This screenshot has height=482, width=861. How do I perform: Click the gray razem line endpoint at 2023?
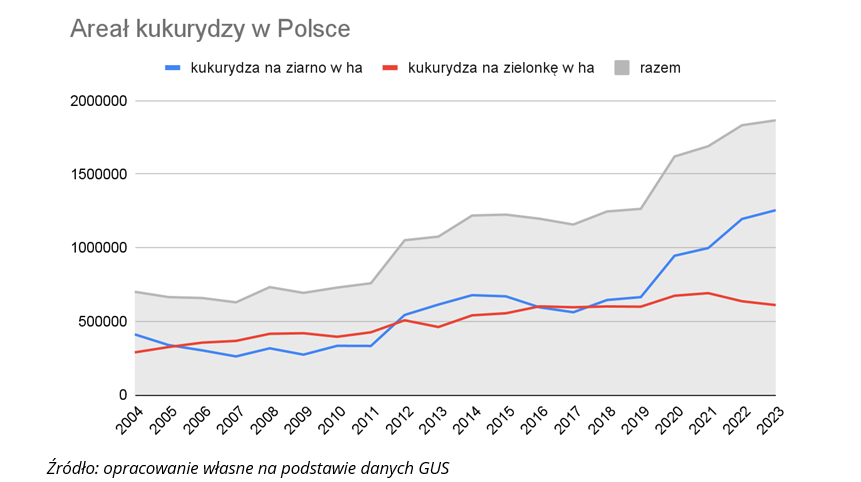(x=775, y=120)
